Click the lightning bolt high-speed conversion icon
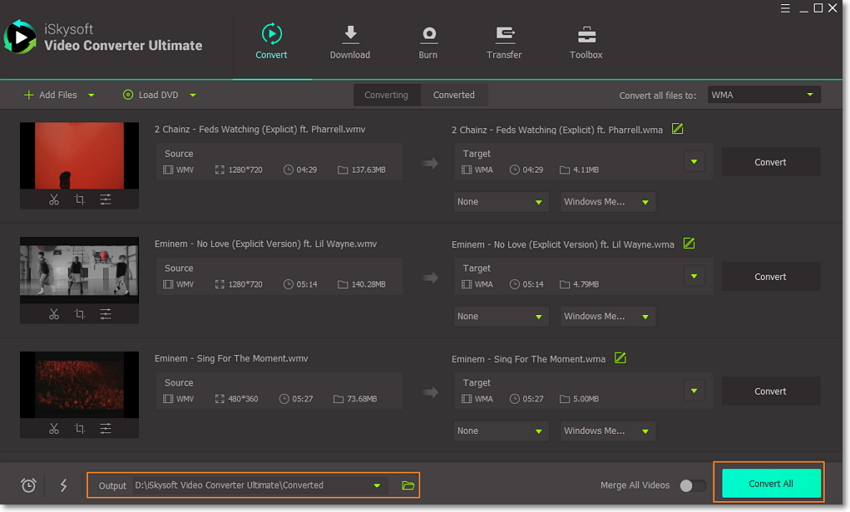850x512 pixels. point(64,485)
